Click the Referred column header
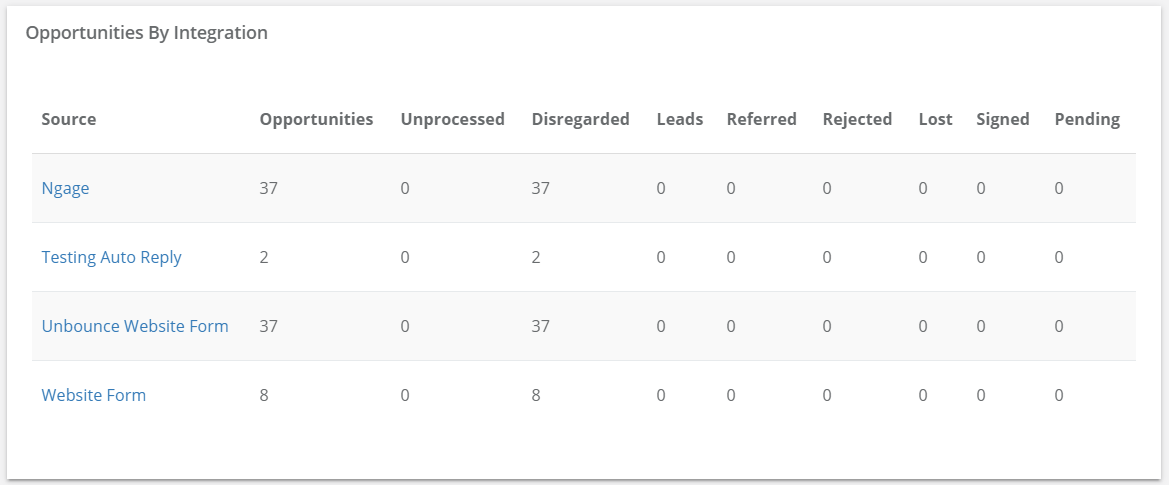 (762, 119)
